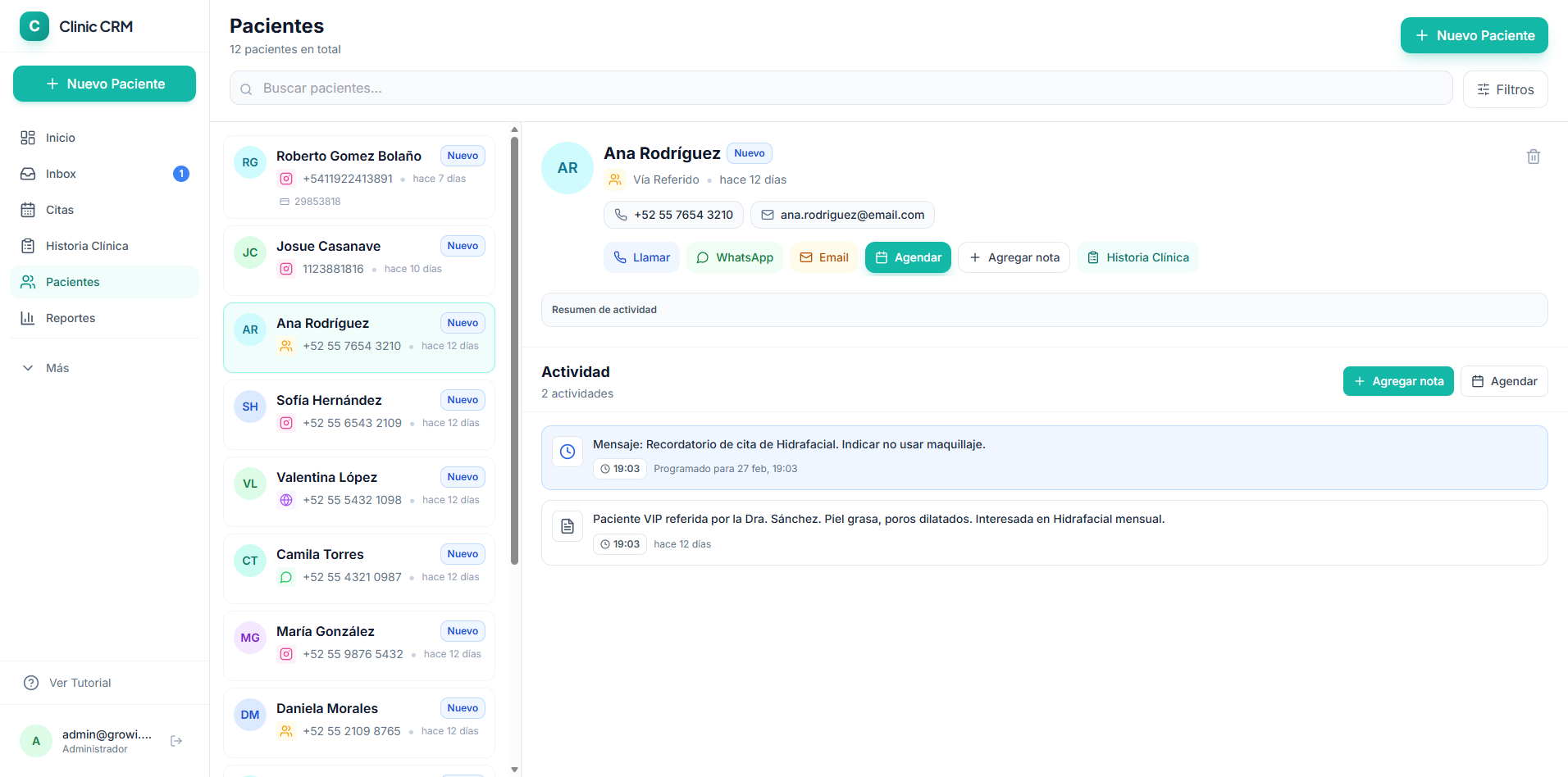Click the Clinic CRM logo icon
This screenshot has width=1568, height=777.
[34, 26]
